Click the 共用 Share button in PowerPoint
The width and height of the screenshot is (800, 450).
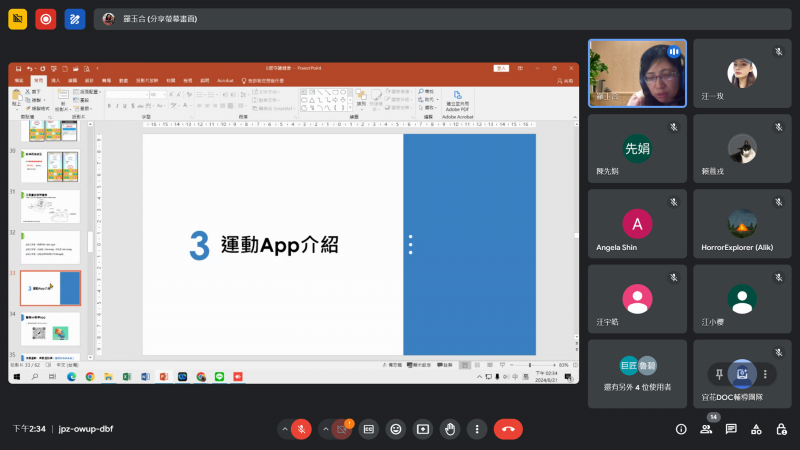(x=565, y=81)
